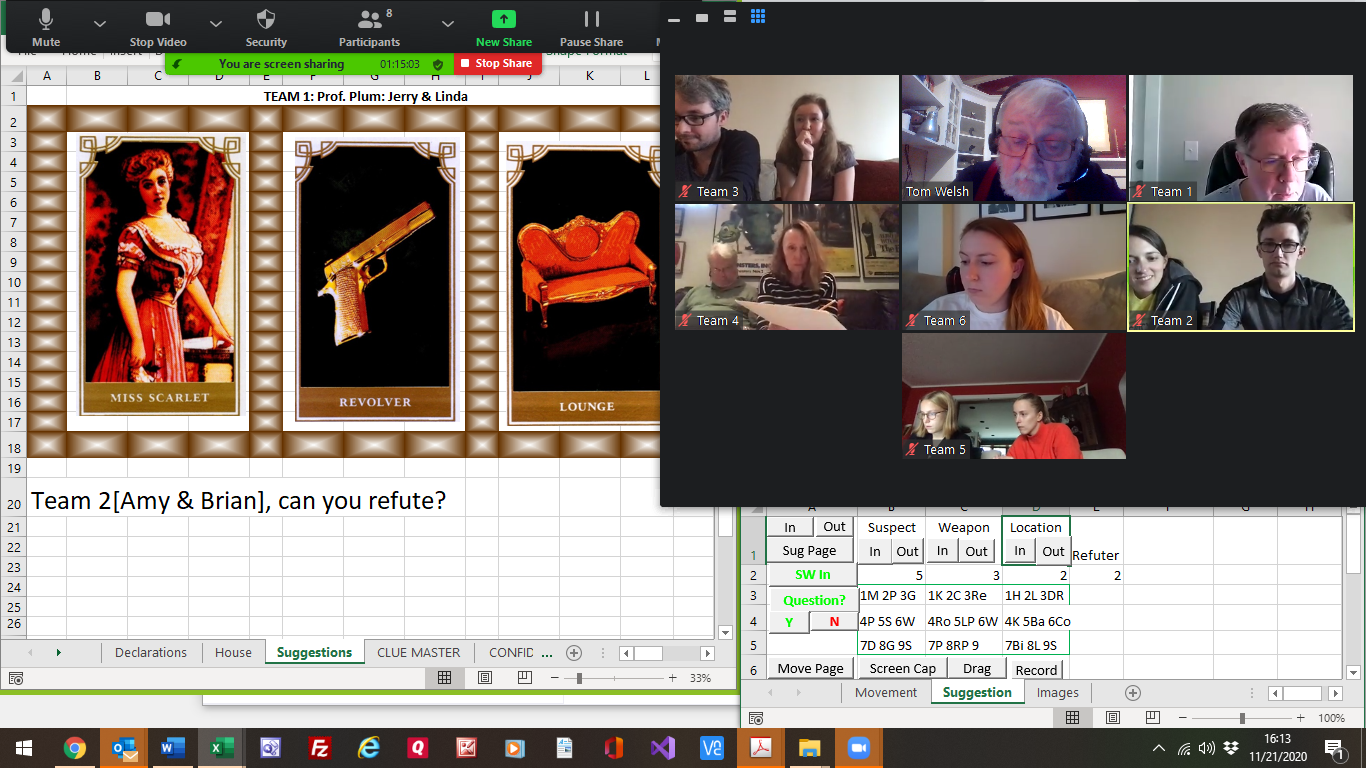Click the Screen Cap button
The width and height of the screenshot is (1366, 768).
click(x=903, y=668)
